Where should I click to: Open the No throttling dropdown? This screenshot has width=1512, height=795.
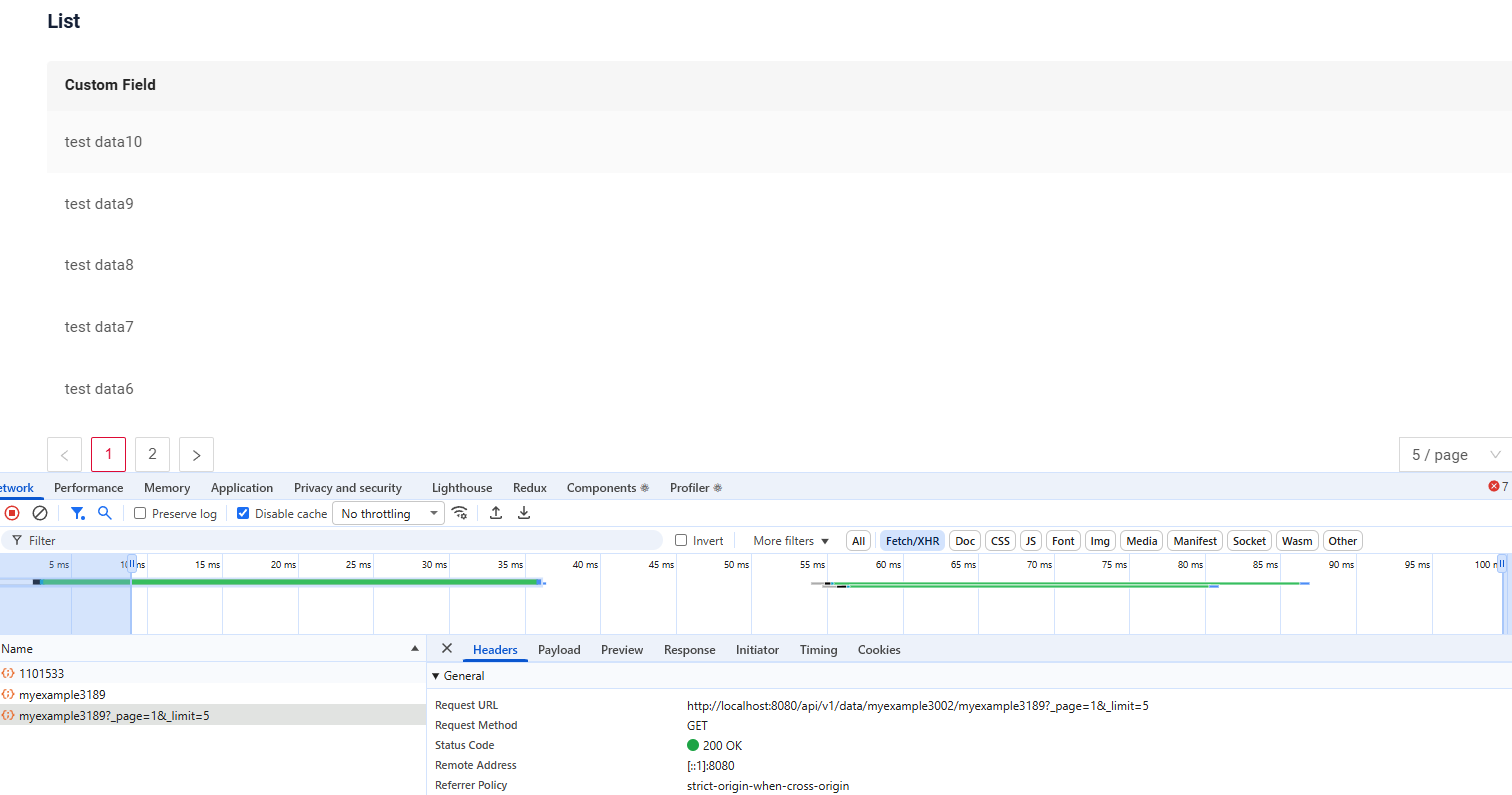[388, 513]
